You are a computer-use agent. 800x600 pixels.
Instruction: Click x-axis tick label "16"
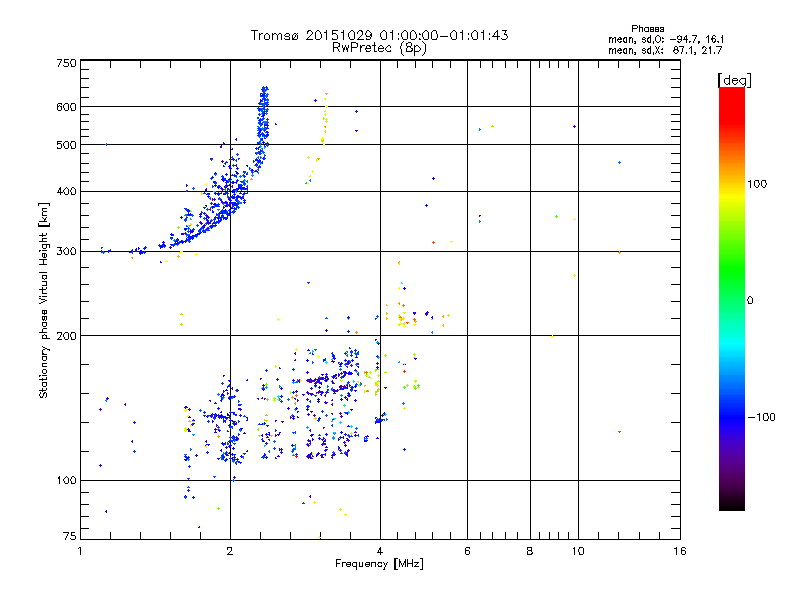tap(680, 551)
